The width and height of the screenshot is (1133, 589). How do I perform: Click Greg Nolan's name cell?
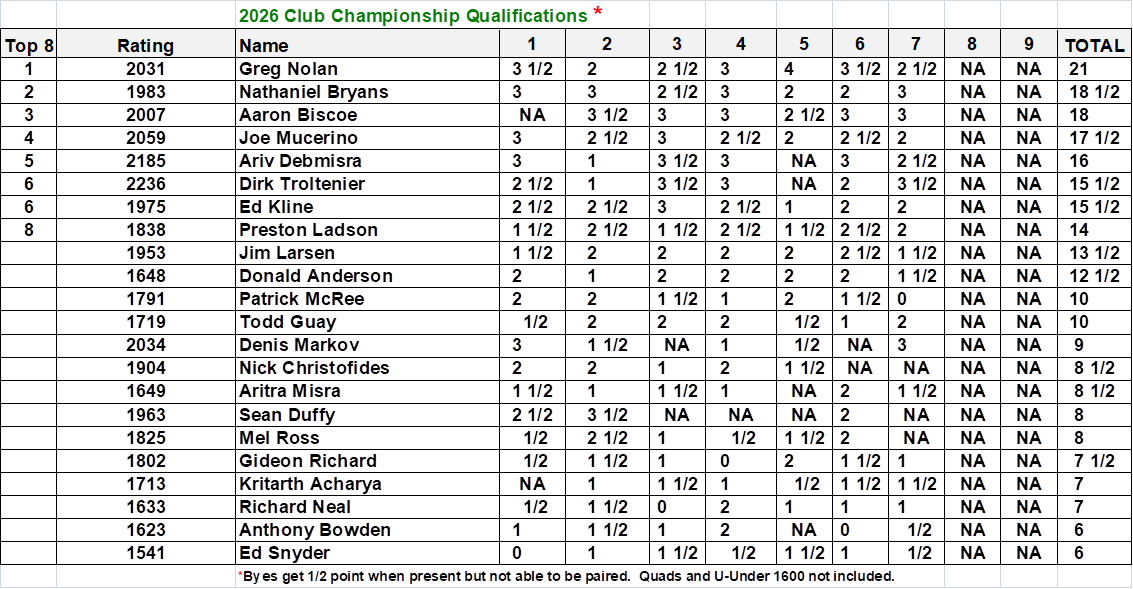point(288,69)
